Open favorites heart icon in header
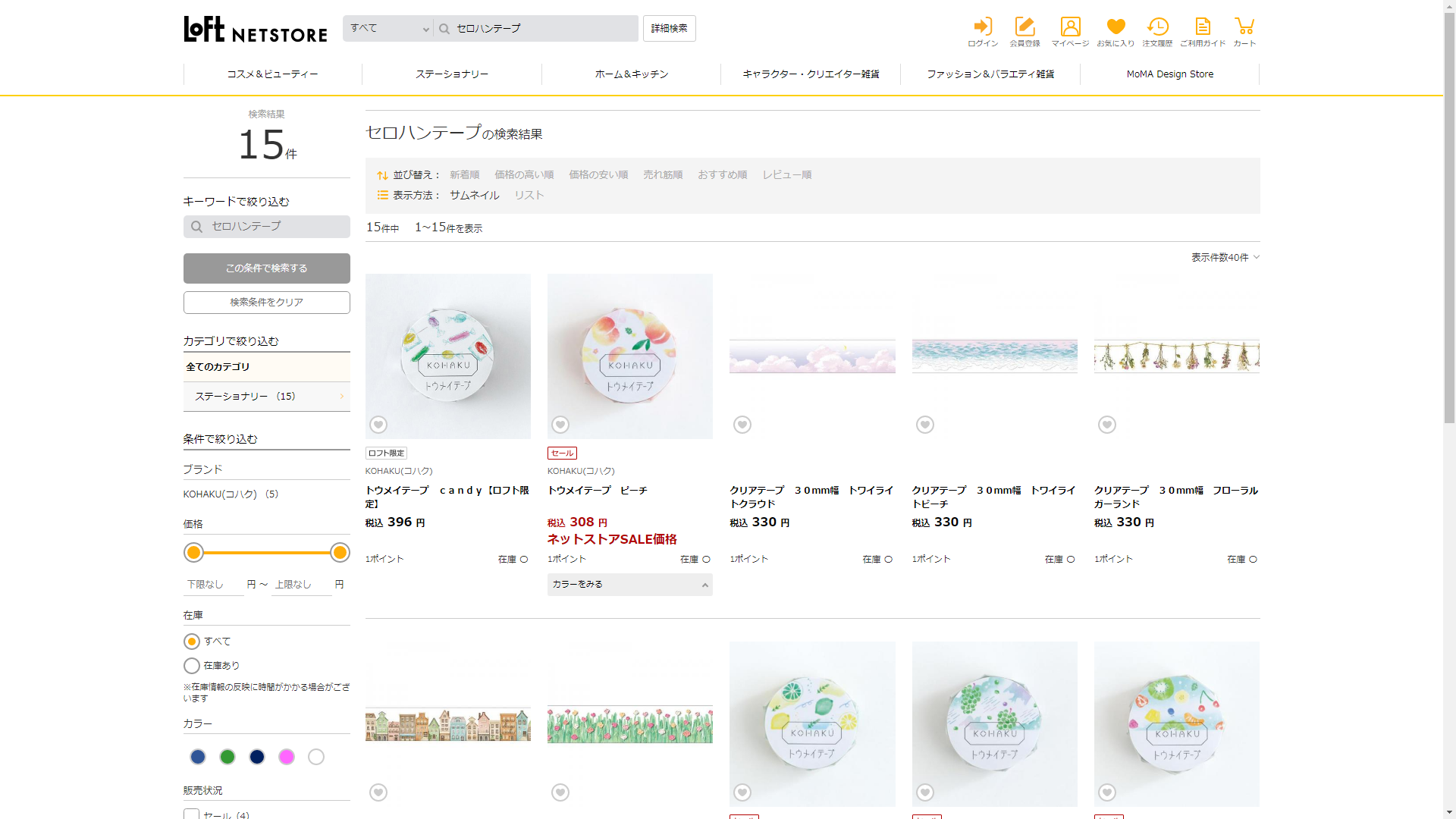 pyautogui.click(x=1116, y=27)
